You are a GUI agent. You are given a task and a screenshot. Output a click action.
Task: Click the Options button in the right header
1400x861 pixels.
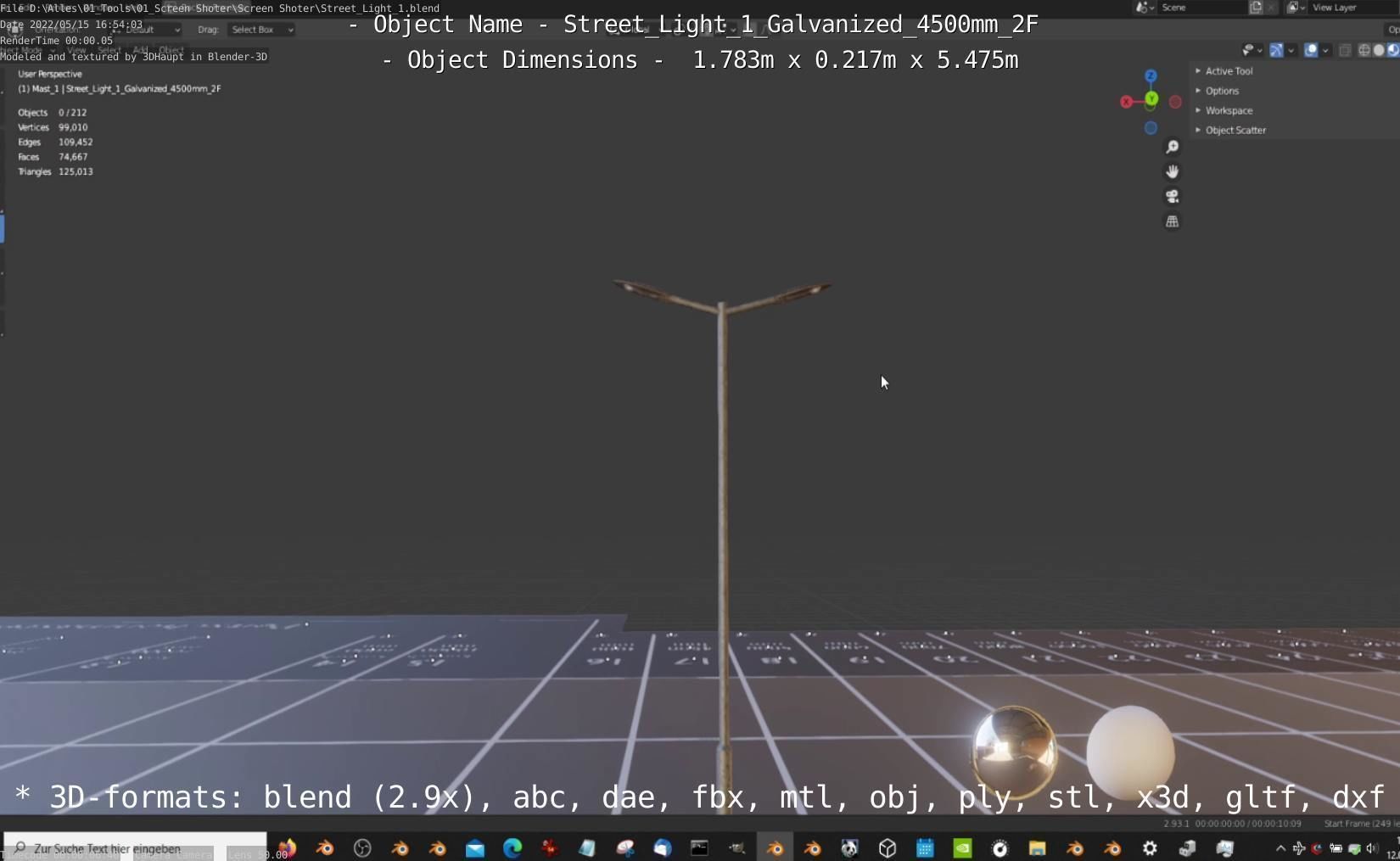(x=1392, y=30)
